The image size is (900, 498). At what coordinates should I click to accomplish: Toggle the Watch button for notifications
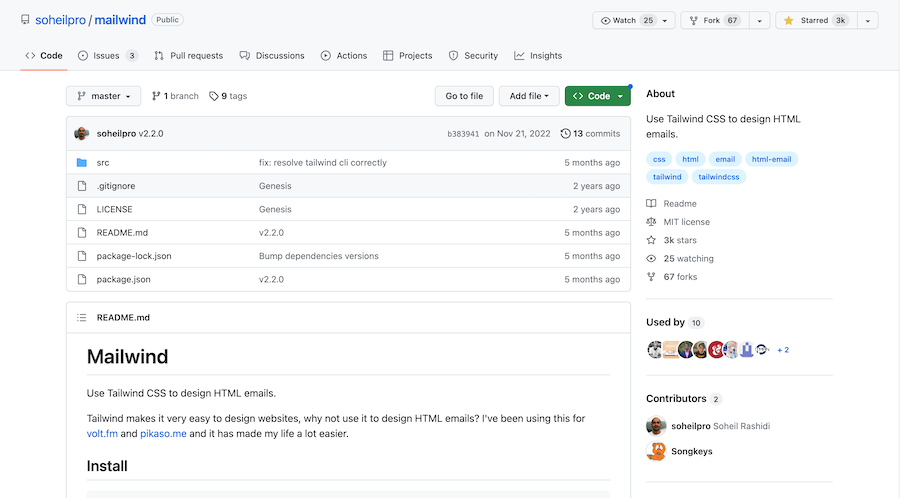click(x=629, y=20)
